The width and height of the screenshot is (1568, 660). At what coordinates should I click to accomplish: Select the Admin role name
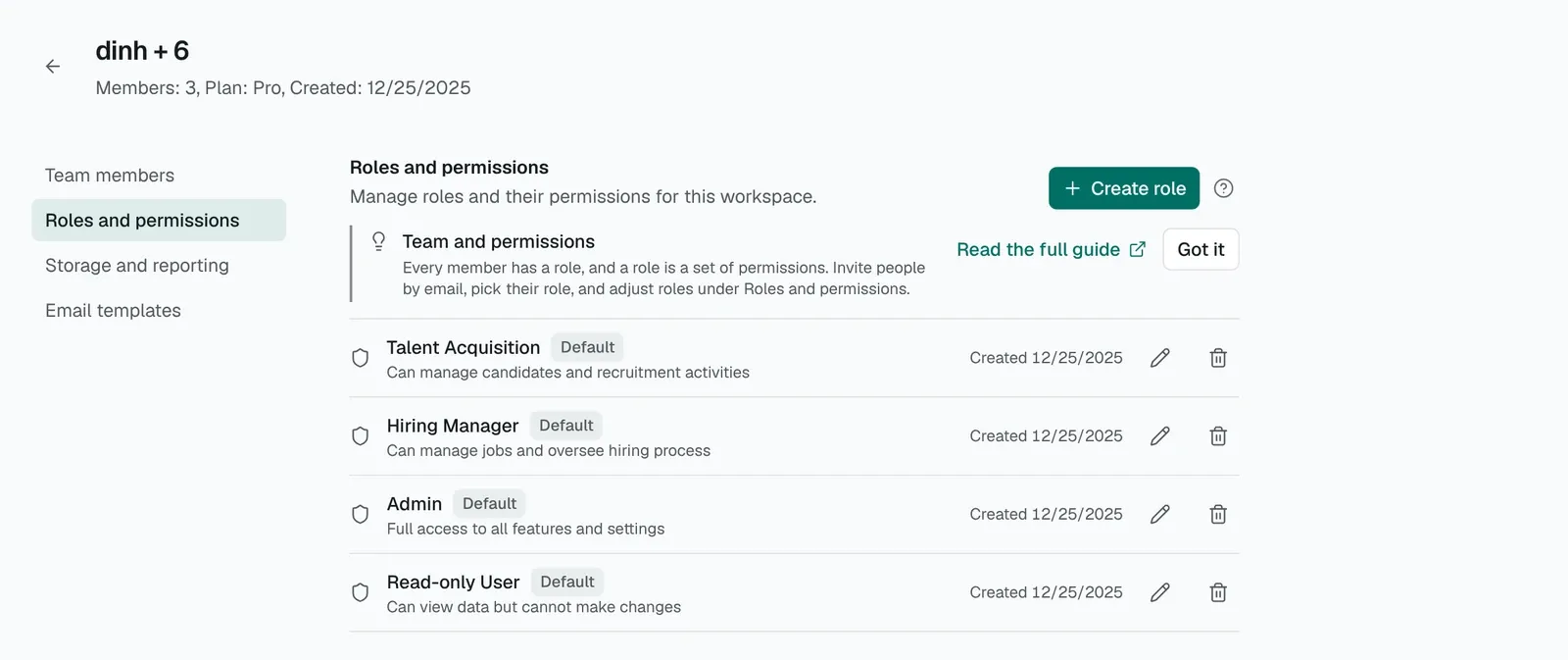[415, 504]
